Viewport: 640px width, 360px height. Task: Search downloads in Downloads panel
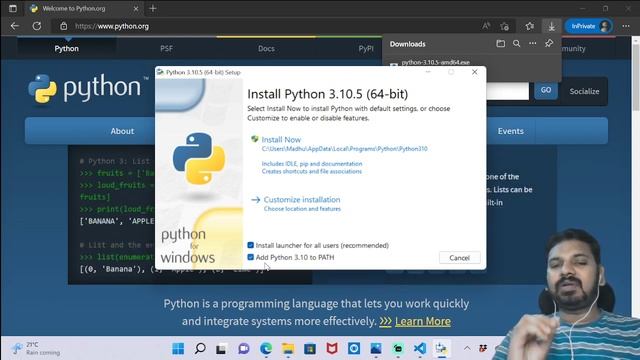click(516, 43)
